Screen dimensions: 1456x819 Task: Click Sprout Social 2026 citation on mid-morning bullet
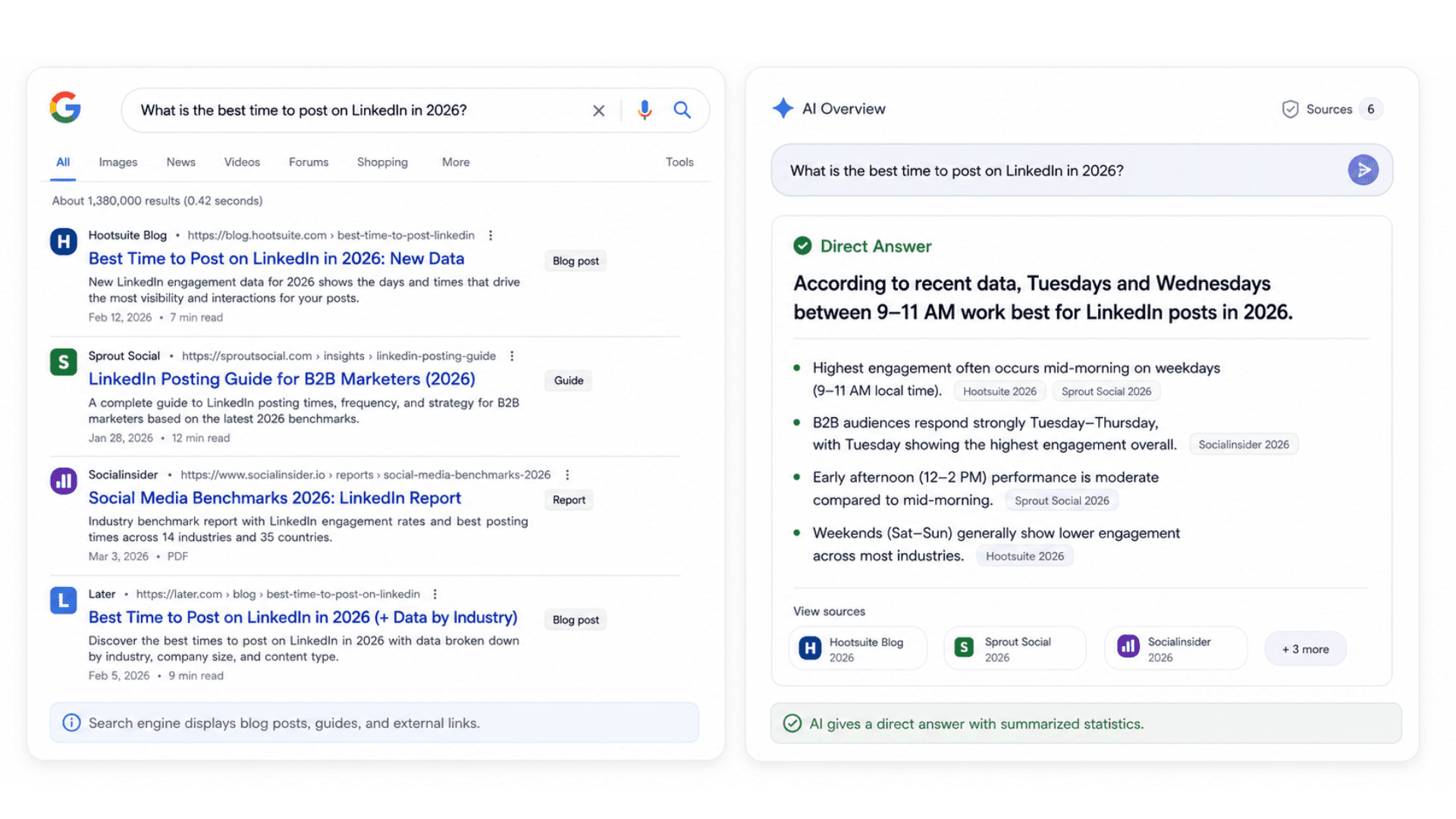tap(1106, 392)
